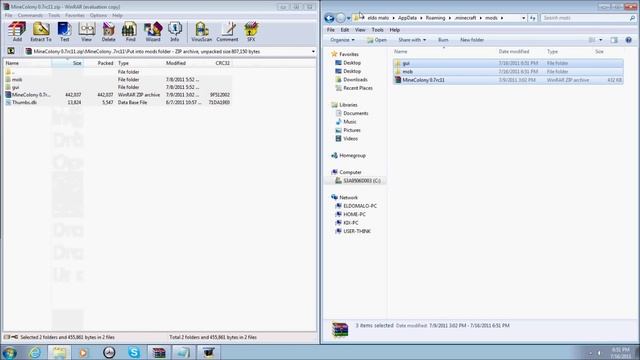Run VirusScan from WinRAR toolbar
The height and width of the screenshot is (360, 640).
pyautogui.click(x=202, y=32)
